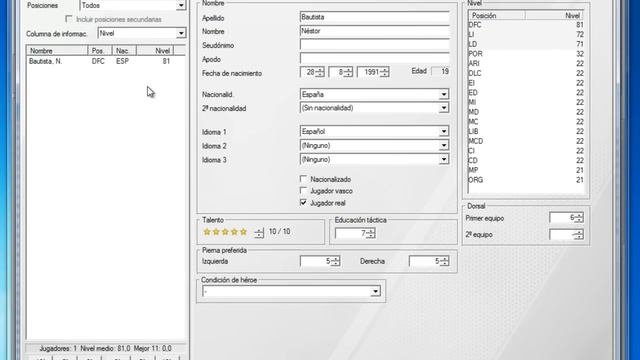Enable the Jugador vasco checkbox
Screen dimensions: 640x360
pyautogui.click(x=303, y=191)
